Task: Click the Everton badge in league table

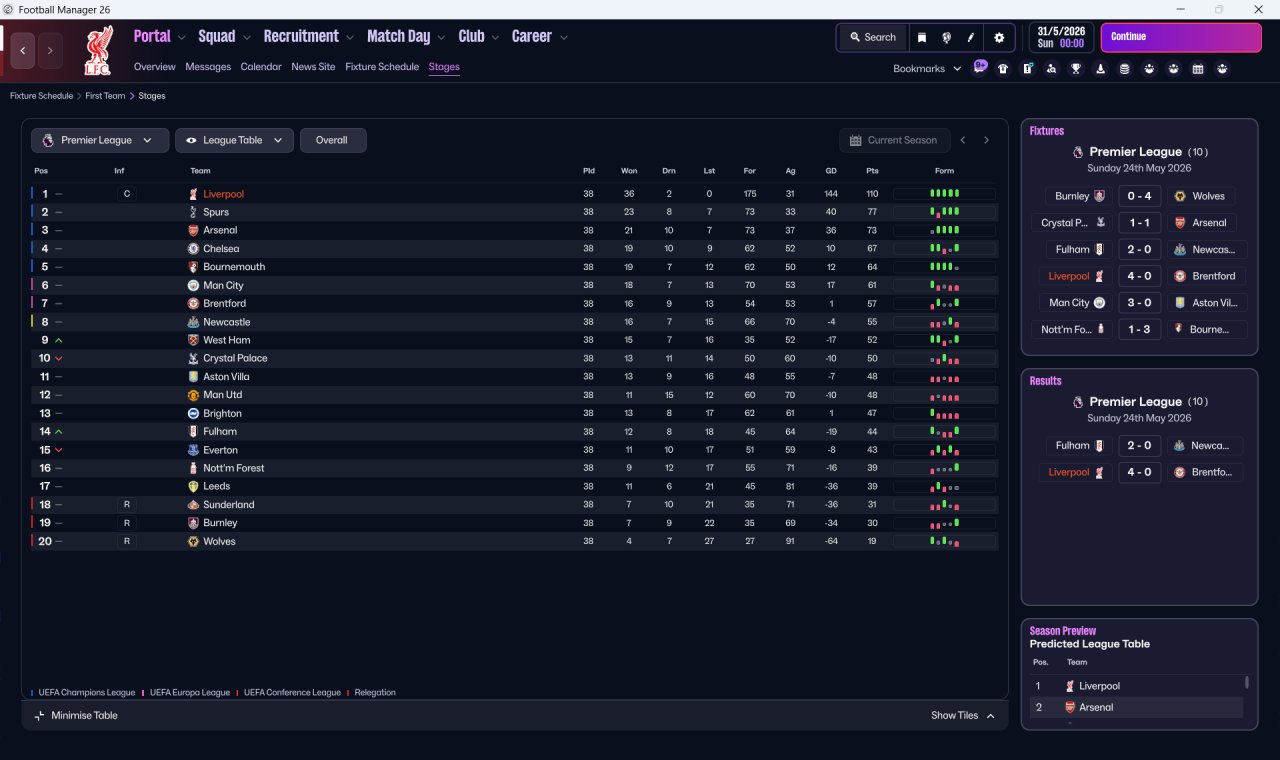Action: [194, 450]
